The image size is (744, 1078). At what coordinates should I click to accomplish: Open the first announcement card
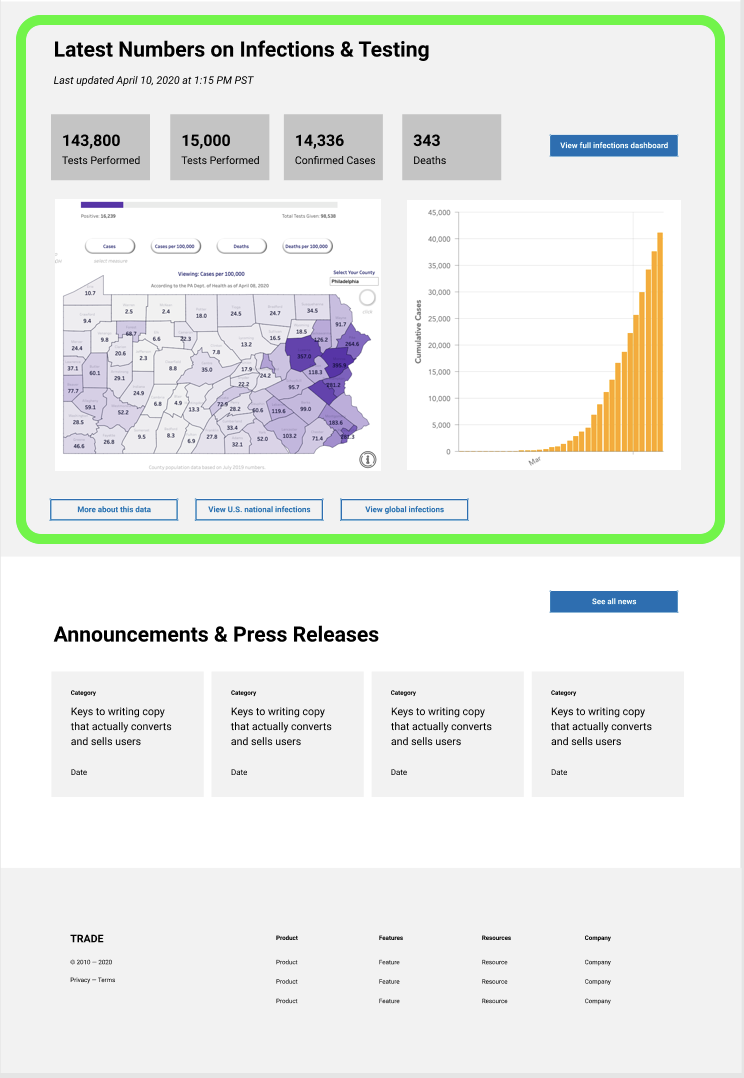pyautogui.click(x=127, y=734)
